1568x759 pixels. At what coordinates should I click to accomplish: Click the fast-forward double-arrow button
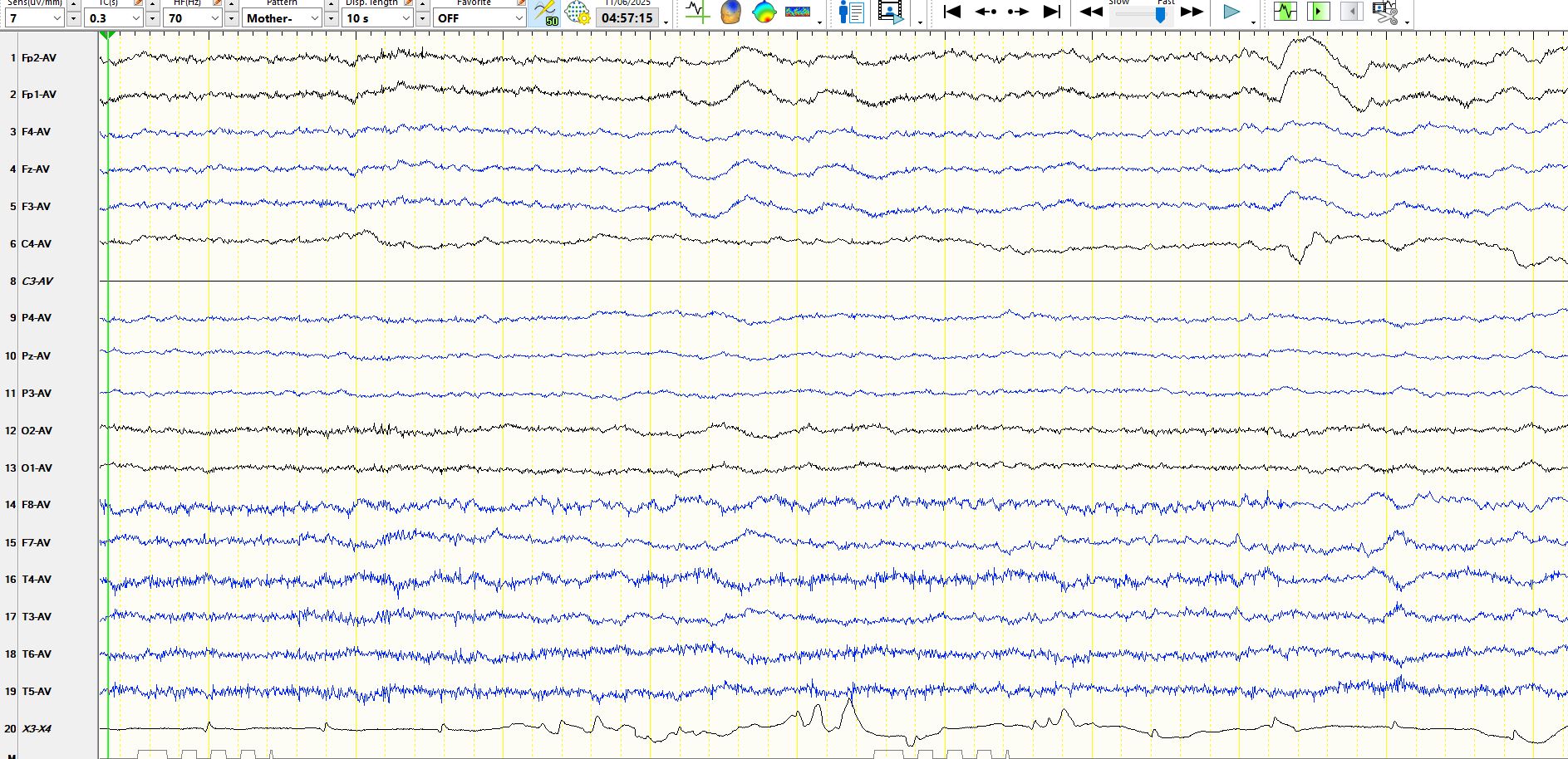pyautogui.click(x=1192, y=12)
